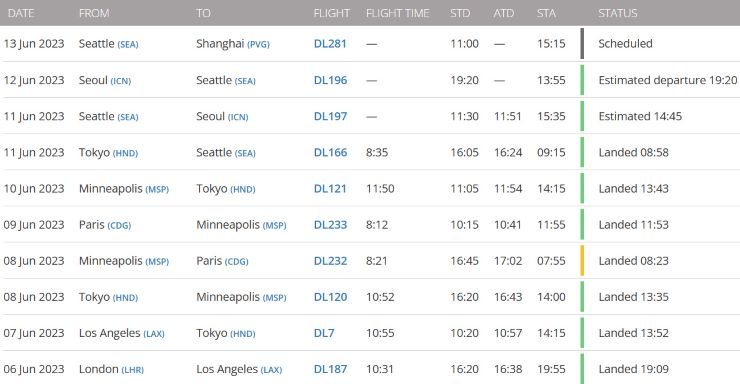Click the DATE column header

21,13
